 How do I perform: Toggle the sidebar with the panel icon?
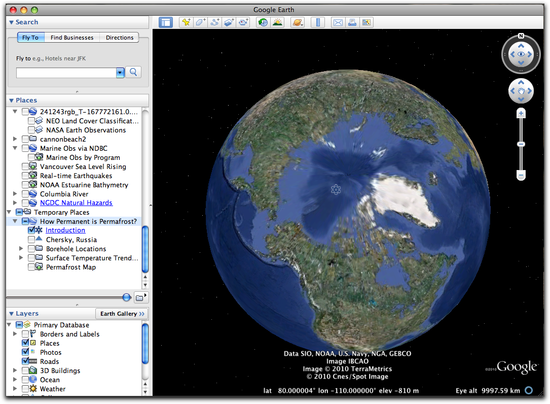166,23
